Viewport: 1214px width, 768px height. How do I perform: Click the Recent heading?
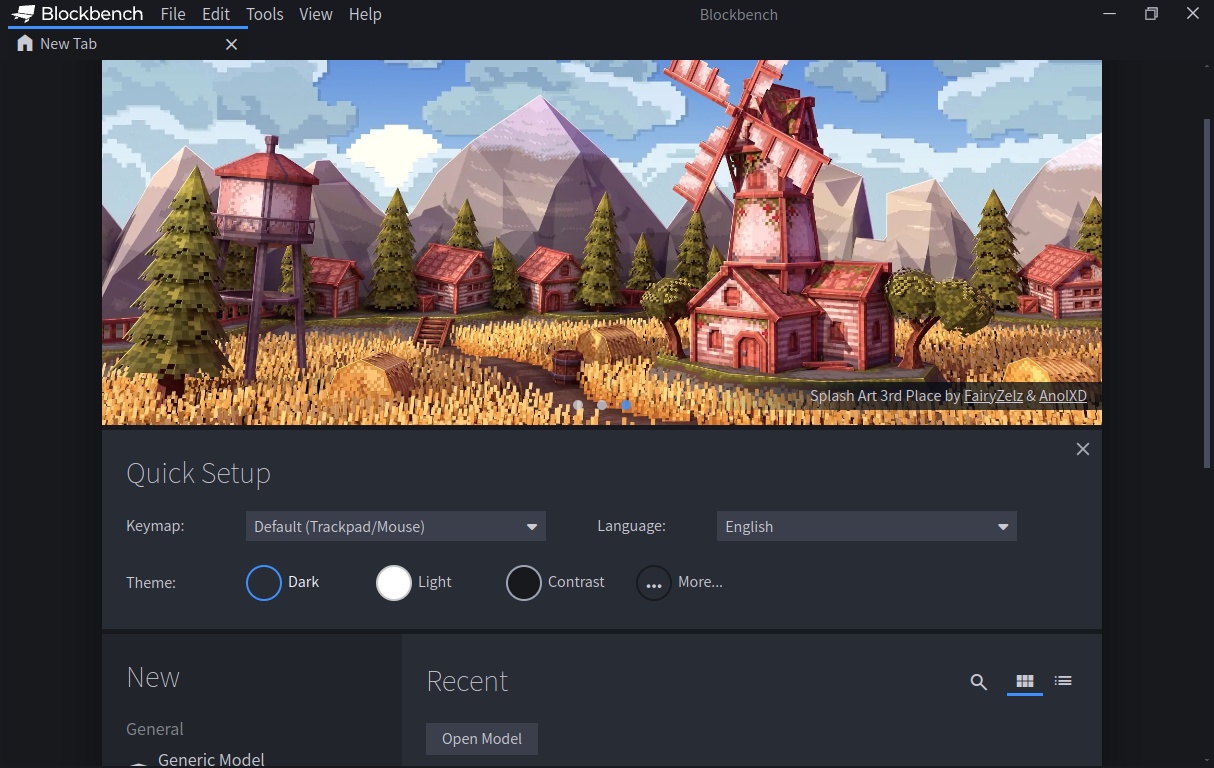pos(467,681)
